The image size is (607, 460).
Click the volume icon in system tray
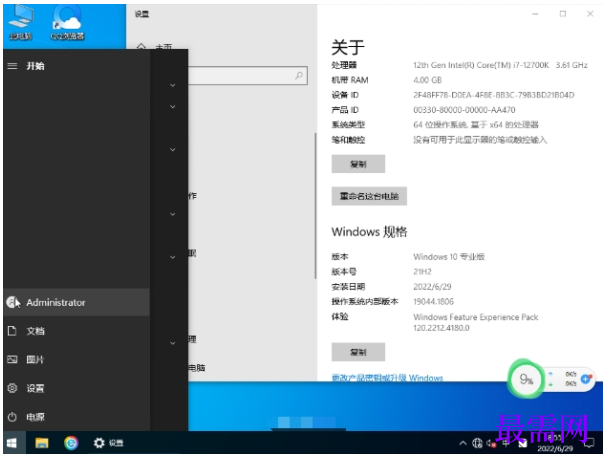coord(491,443)
